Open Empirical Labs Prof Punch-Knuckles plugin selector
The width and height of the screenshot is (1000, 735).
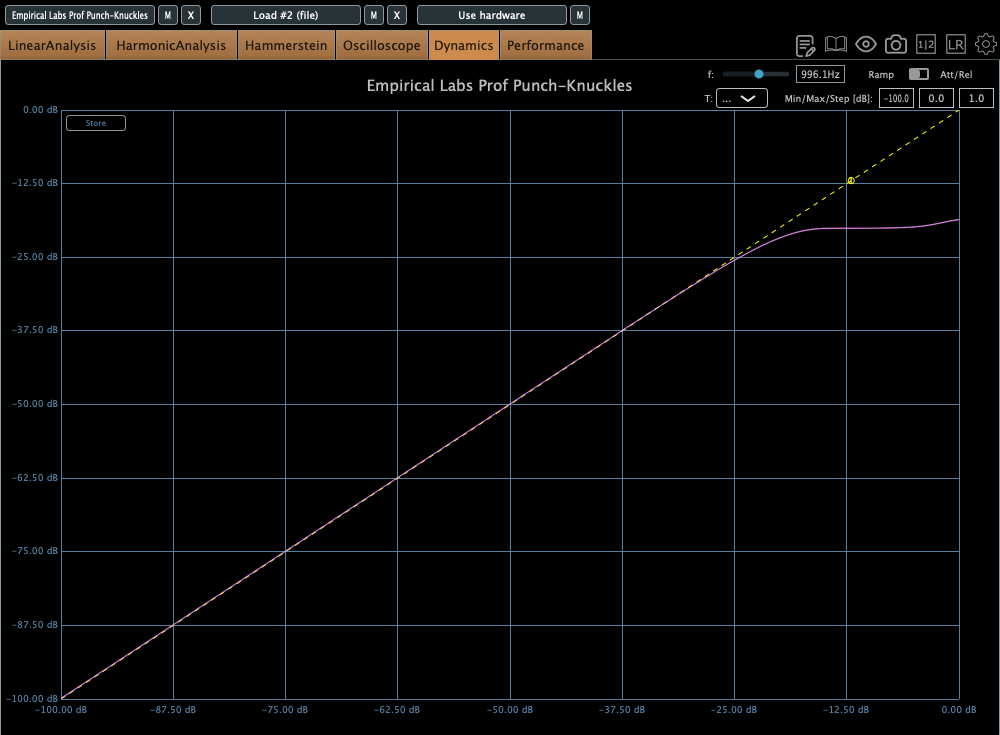coord(79,15)
